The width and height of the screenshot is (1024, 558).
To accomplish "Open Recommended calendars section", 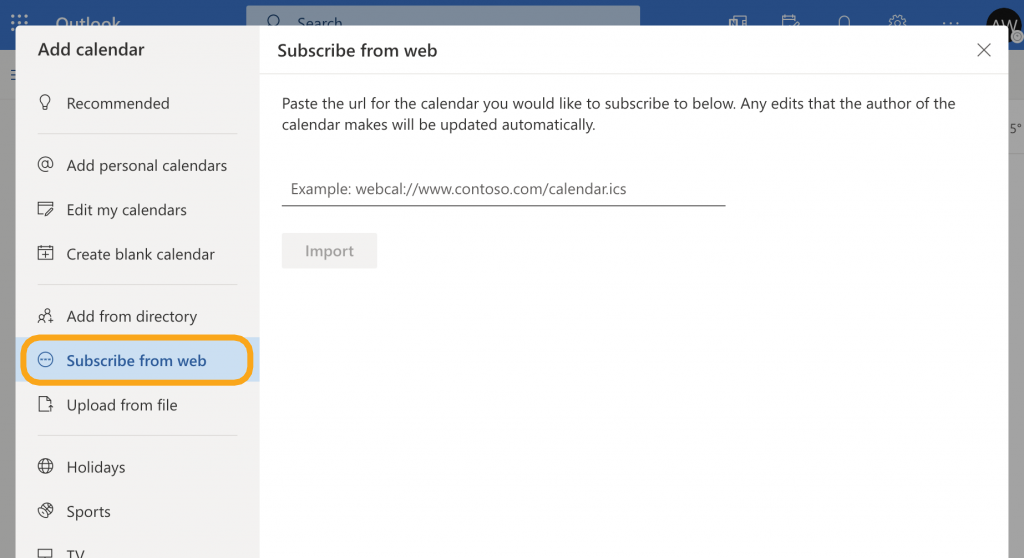I will coord(117,103).
